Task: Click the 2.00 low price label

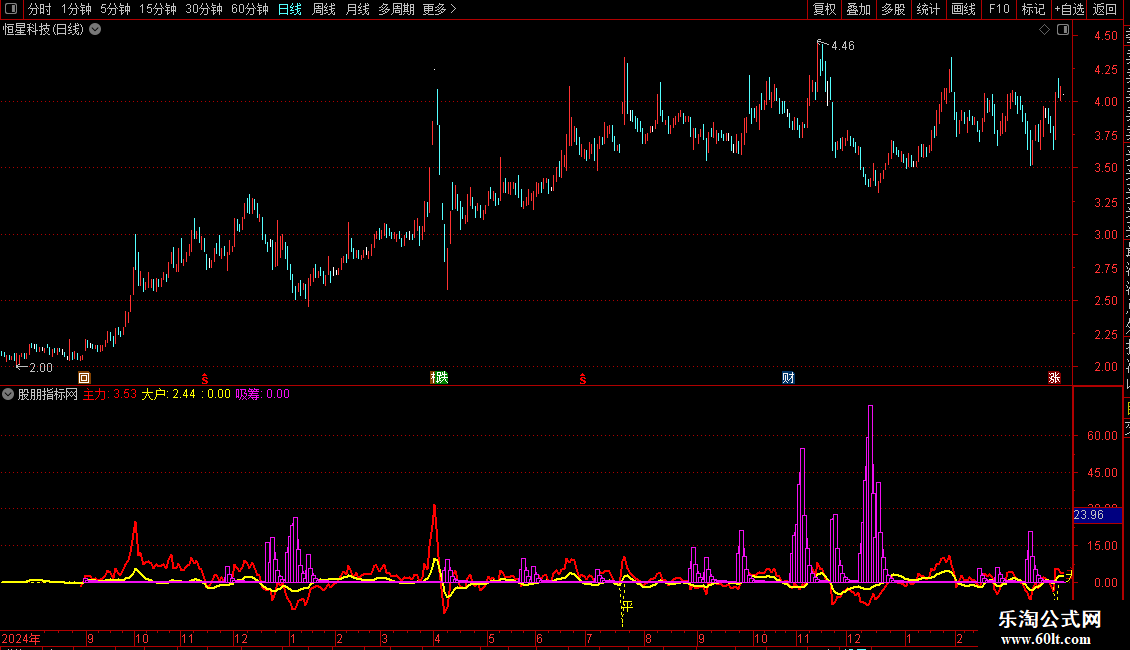Action: point(41,368)
